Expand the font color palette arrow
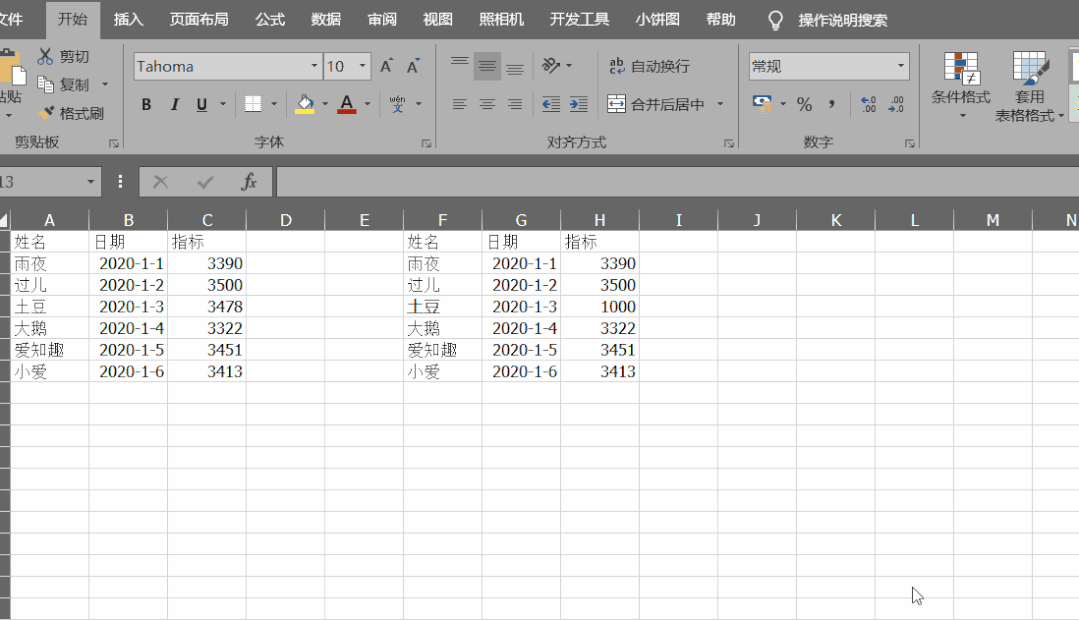The image size is (1079, 620). (367, 105)
